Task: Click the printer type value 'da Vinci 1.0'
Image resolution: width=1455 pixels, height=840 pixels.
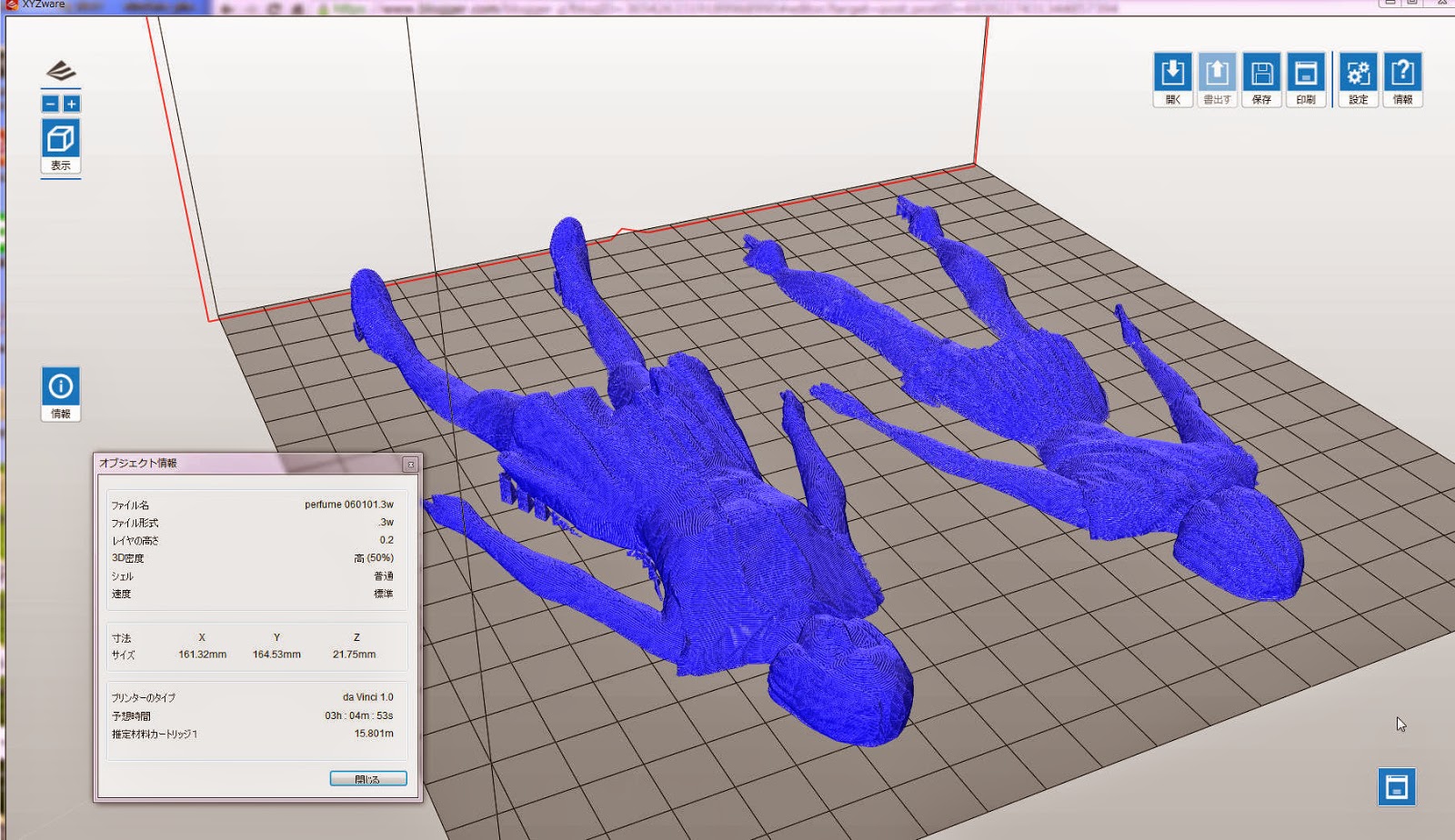Action: pyautogui.click(x=368, y=697)
